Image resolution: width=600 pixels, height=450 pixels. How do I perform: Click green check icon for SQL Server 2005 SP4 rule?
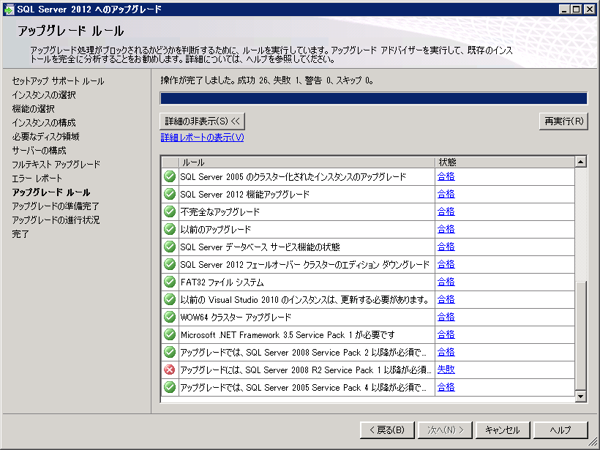tap(170, 387)
